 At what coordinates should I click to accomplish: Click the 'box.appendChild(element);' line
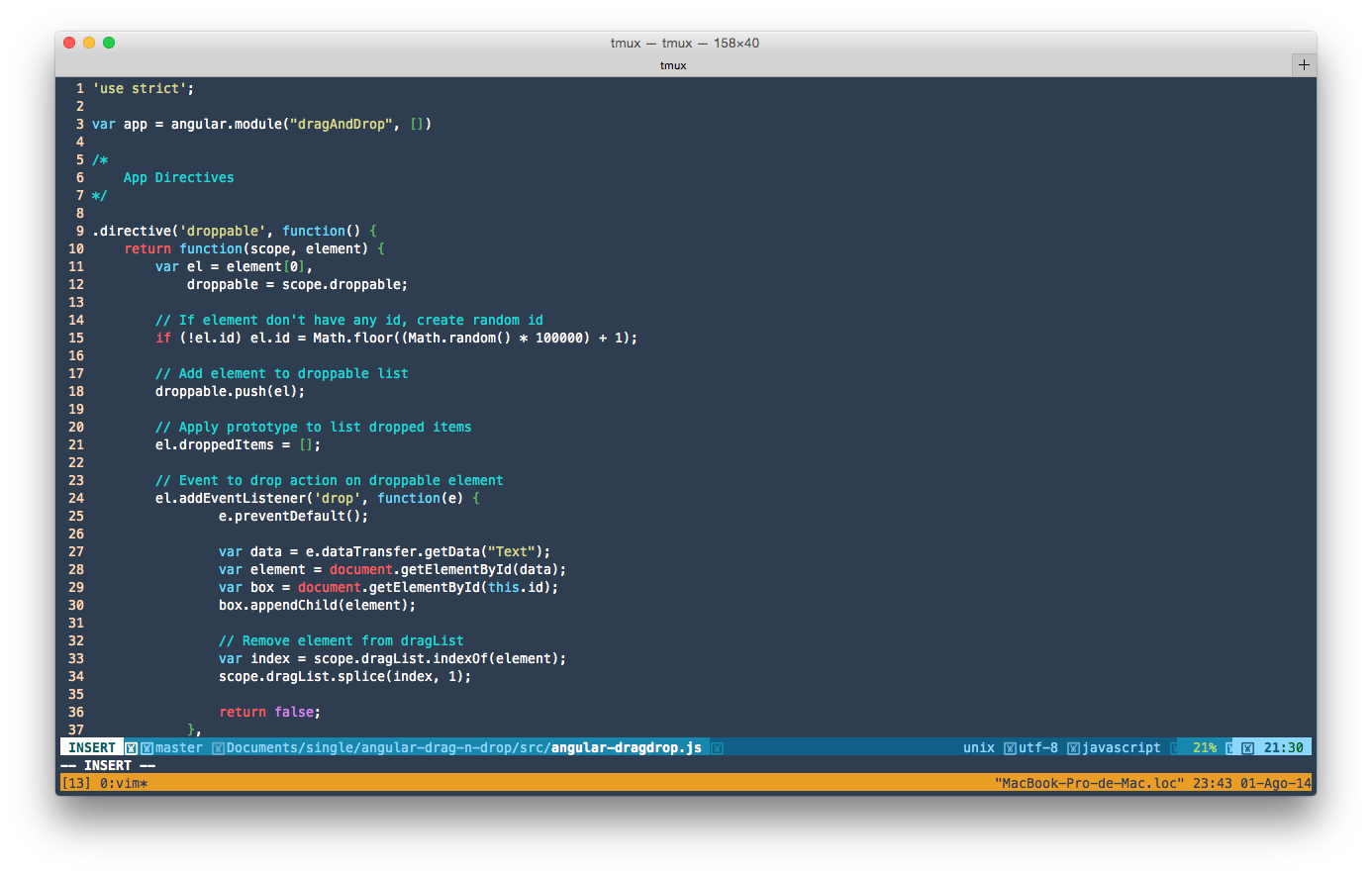318,605
